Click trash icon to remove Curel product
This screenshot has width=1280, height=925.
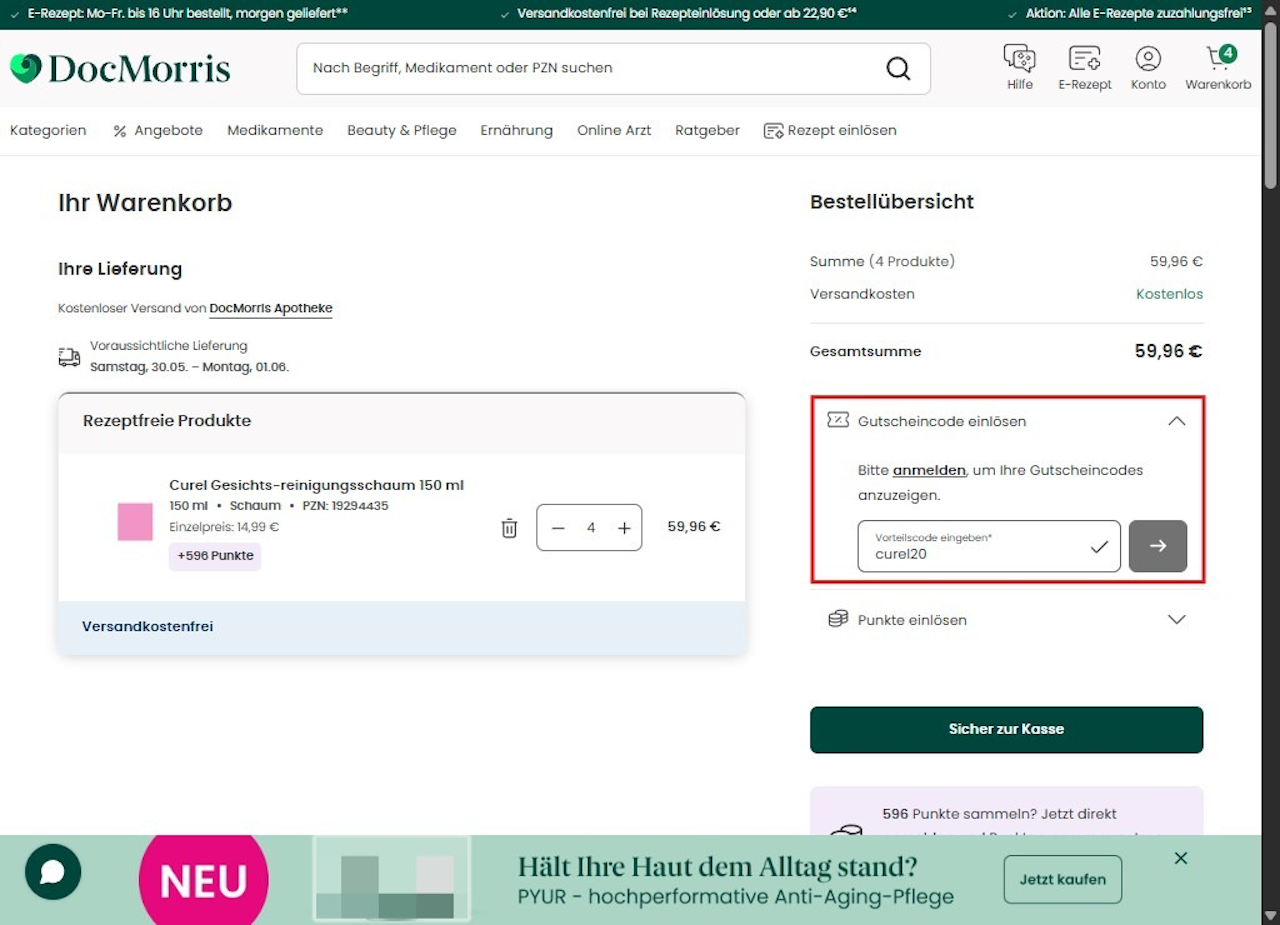point(509,528)
